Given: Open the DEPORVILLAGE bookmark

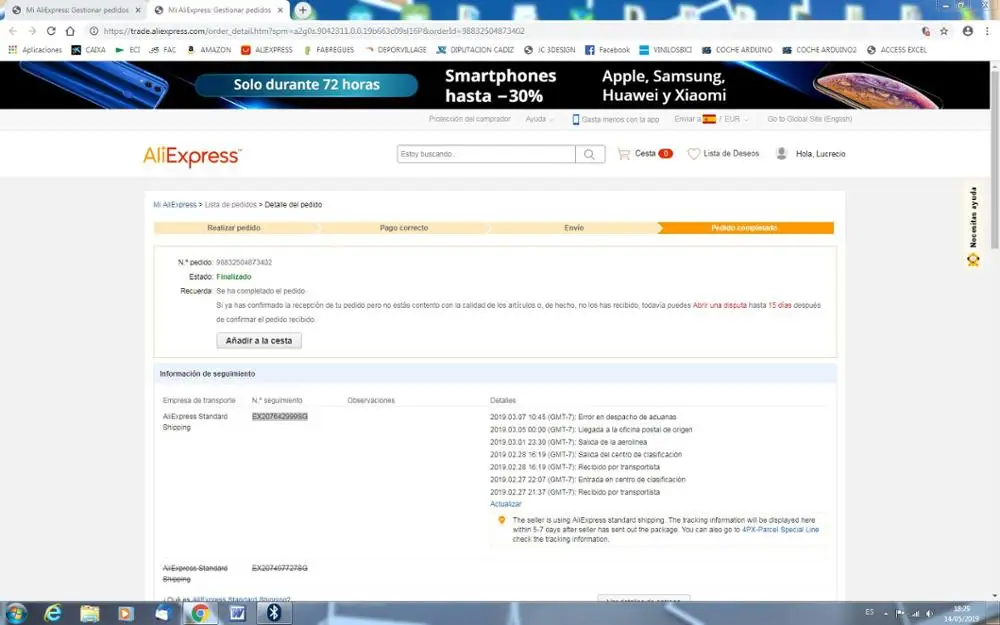Looking at the screenshot, I should point(395,50).
